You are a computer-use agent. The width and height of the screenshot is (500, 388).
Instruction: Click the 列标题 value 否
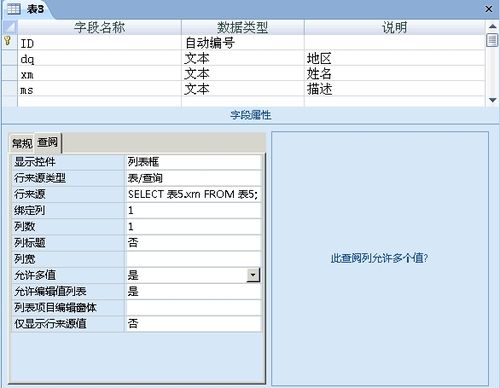pyautogui.click(x=193, y=243)
